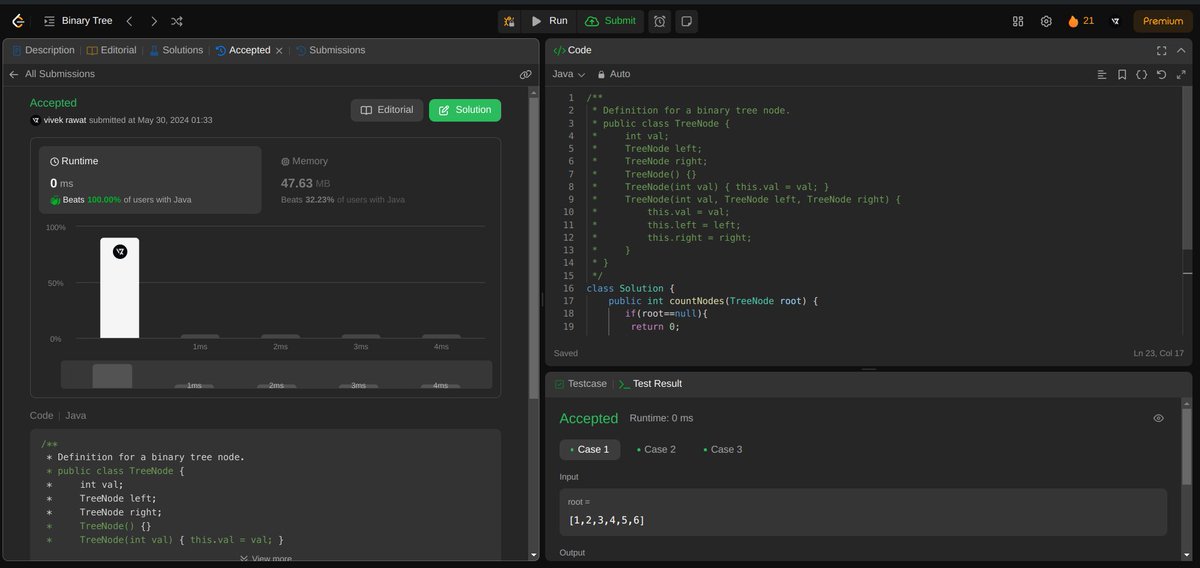Screen dimensions: 1200x568
Task: Switch to the Editorial tab
Action: tap(112, 50)
